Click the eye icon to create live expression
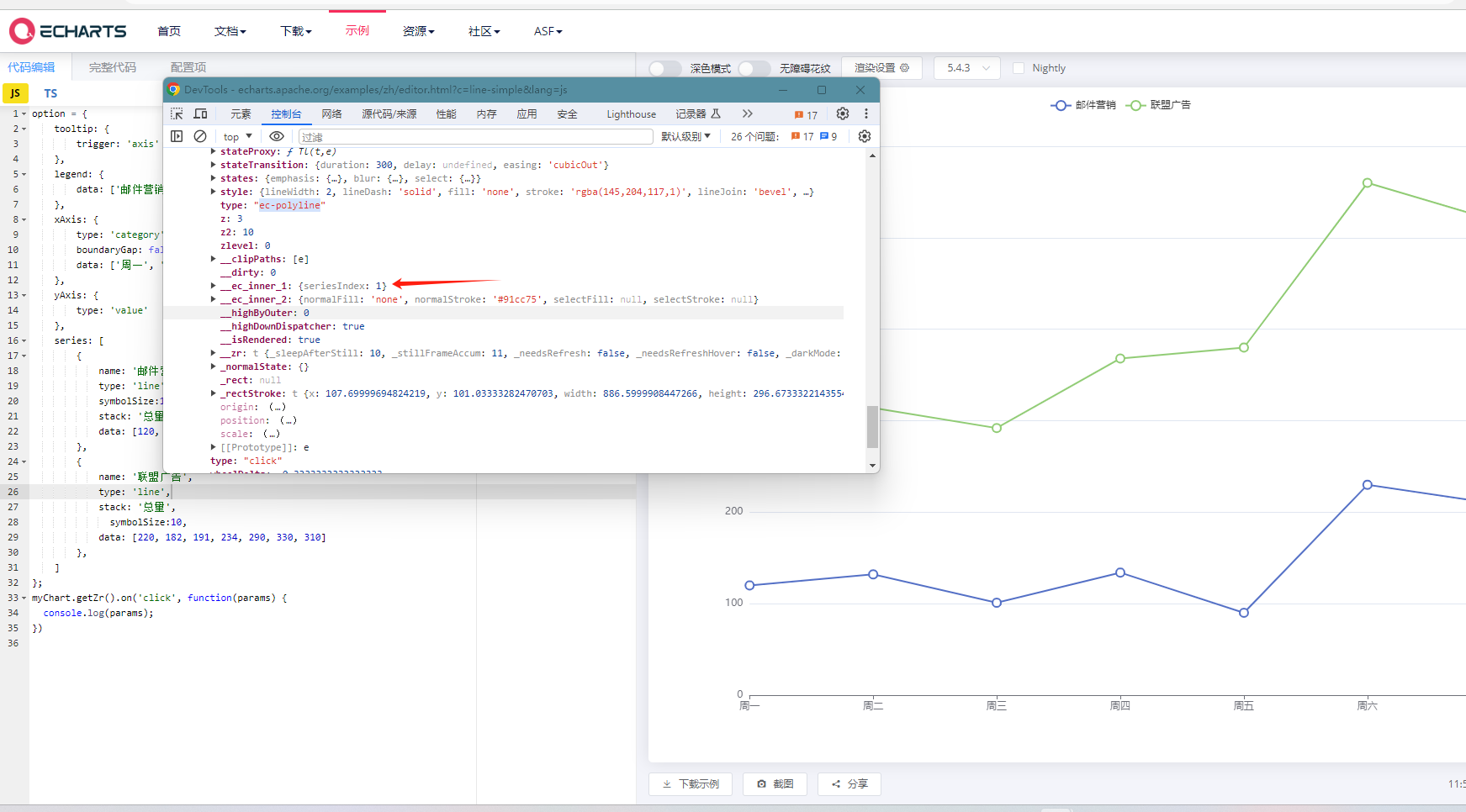 point(277,136)
